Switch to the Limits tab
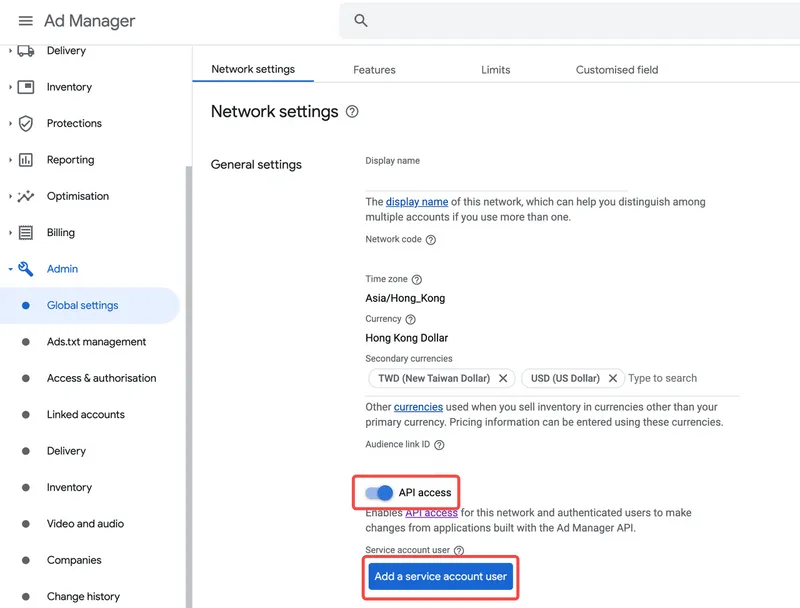This screenshot has width=800, height=608. 495,70
